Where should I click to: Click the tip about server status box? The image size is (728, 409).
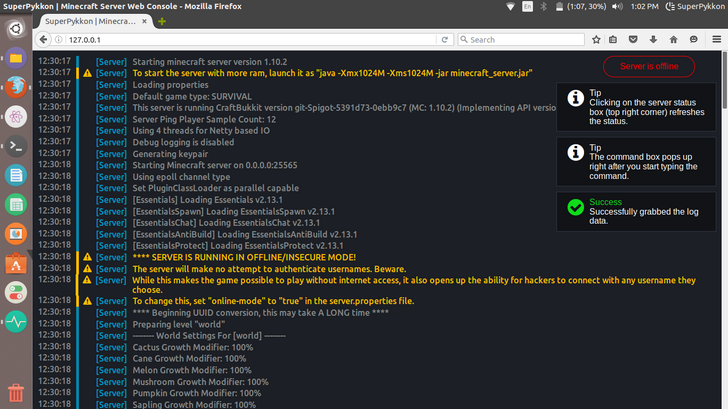(634, 107)
